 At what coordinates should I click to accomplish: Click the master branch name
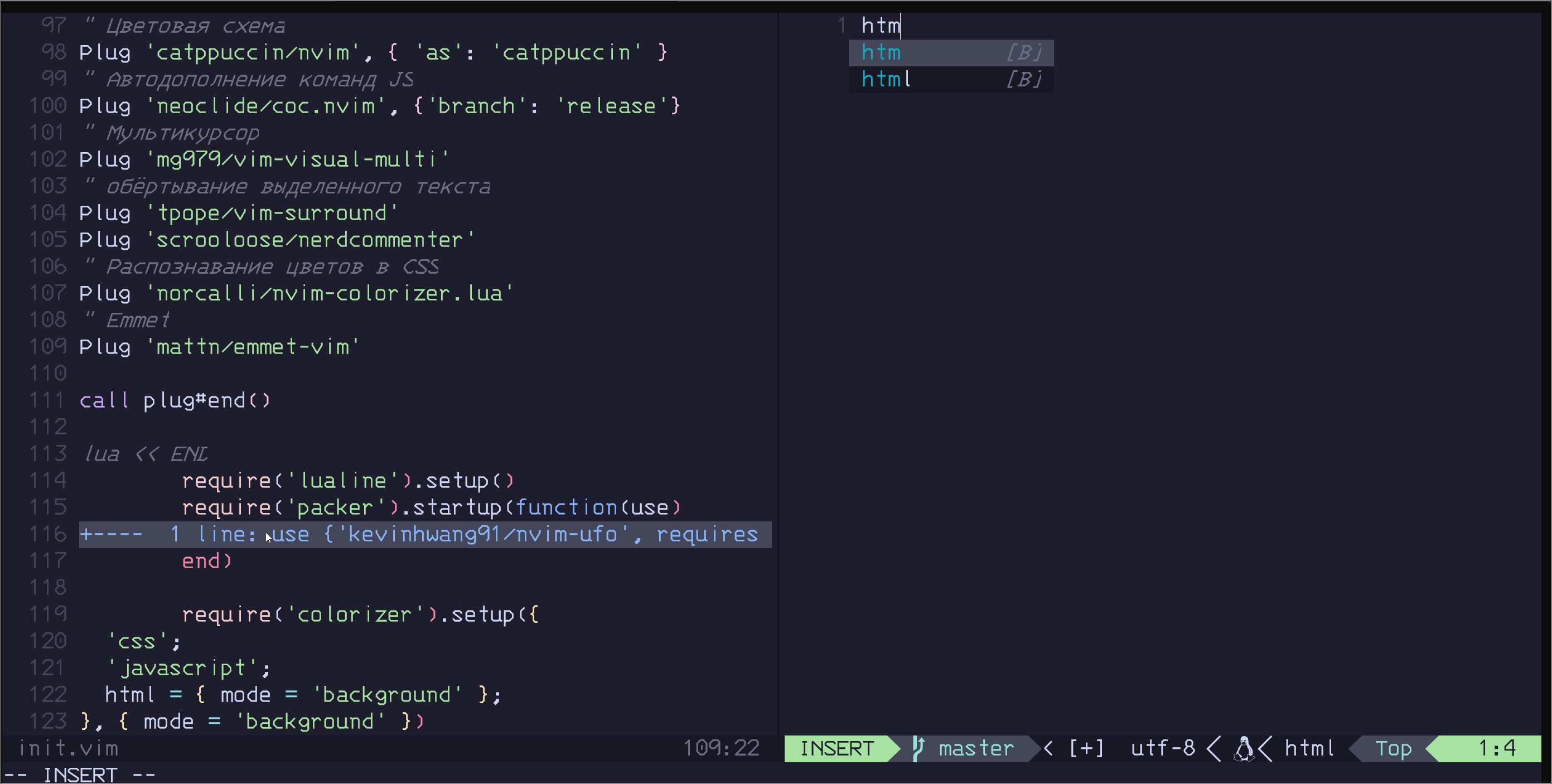(x=976, y=748)
